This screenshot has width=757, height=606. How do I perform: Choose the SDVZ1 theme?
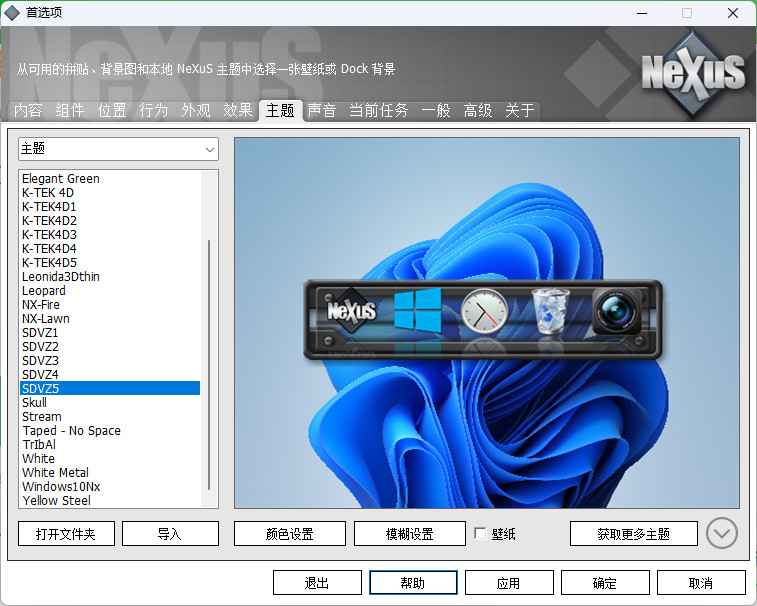point(110,333)
